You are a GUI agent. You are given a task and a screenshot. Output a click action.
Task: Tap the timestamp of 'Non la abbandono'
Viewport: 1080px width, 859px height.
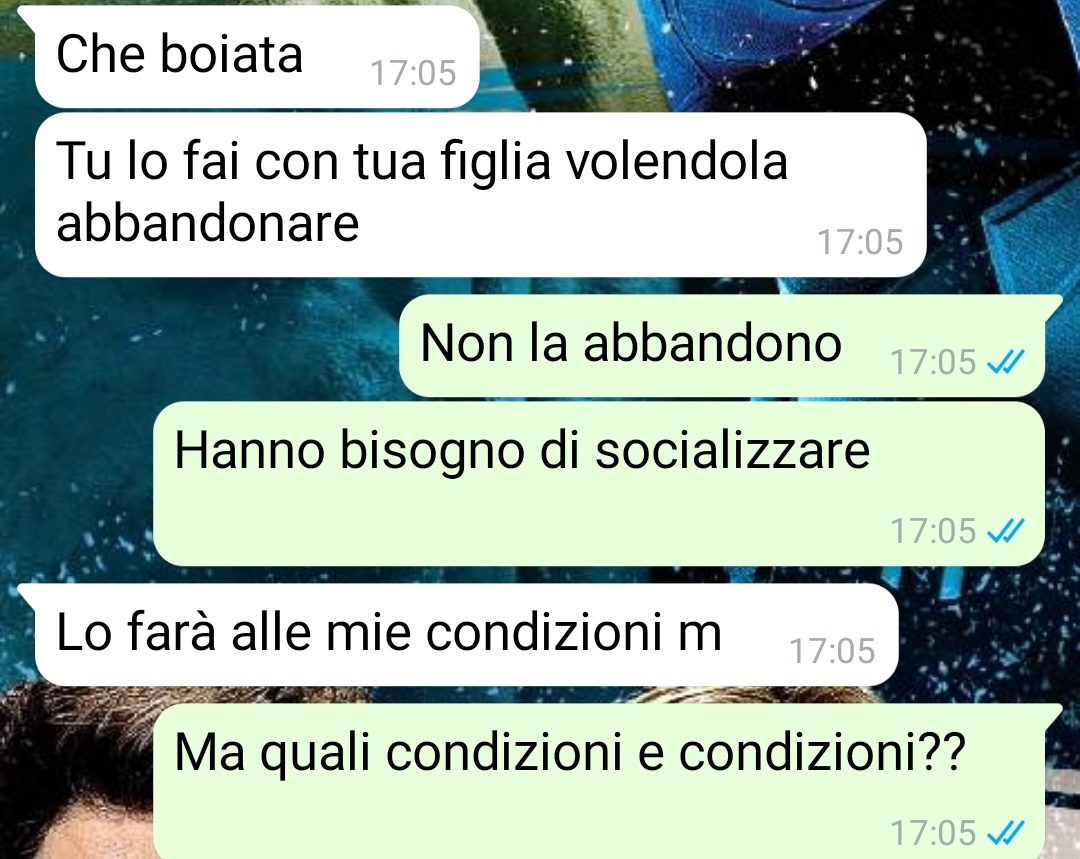[x=933, y=362]
